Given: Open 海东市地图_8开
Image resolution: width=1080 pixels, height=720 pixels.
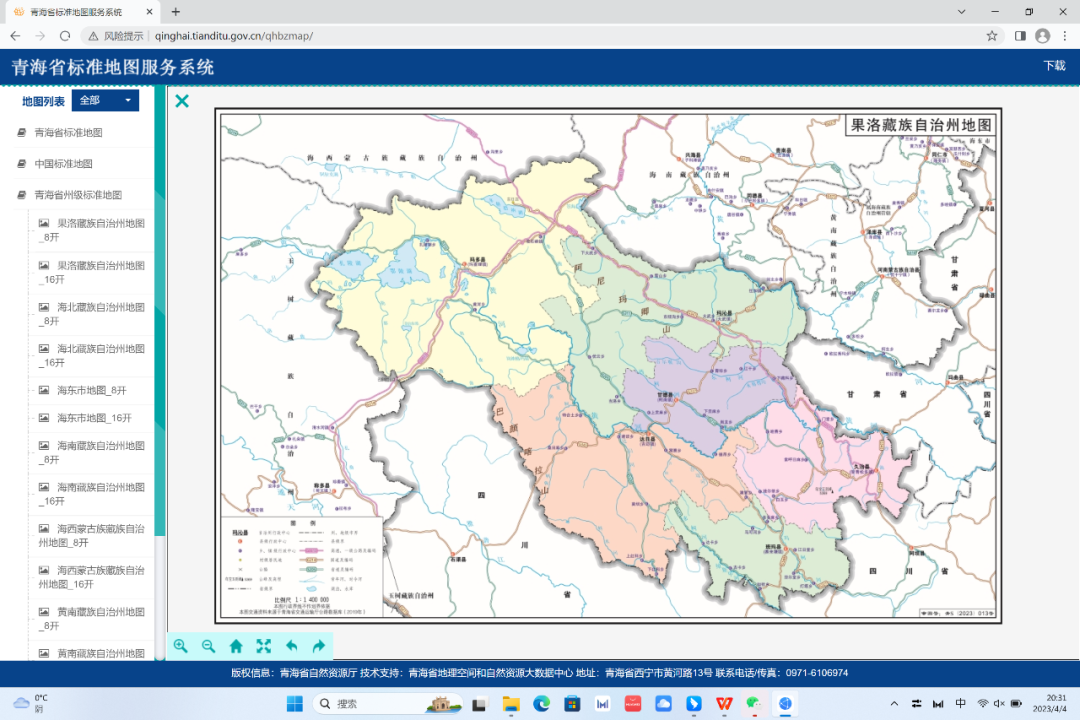Looking at the screenshot, I should click(x=83, y=390).
